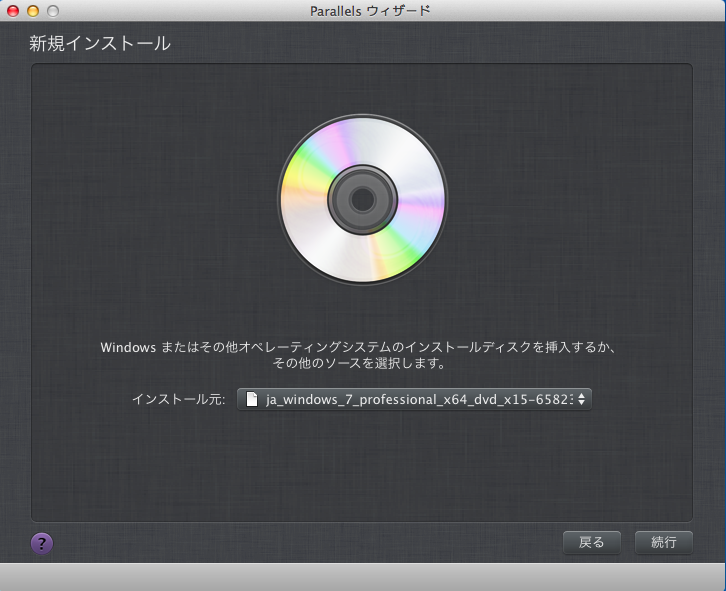726x591 pixels.
Task: Click the インストール元: label
Action: (x=179, y=399)
